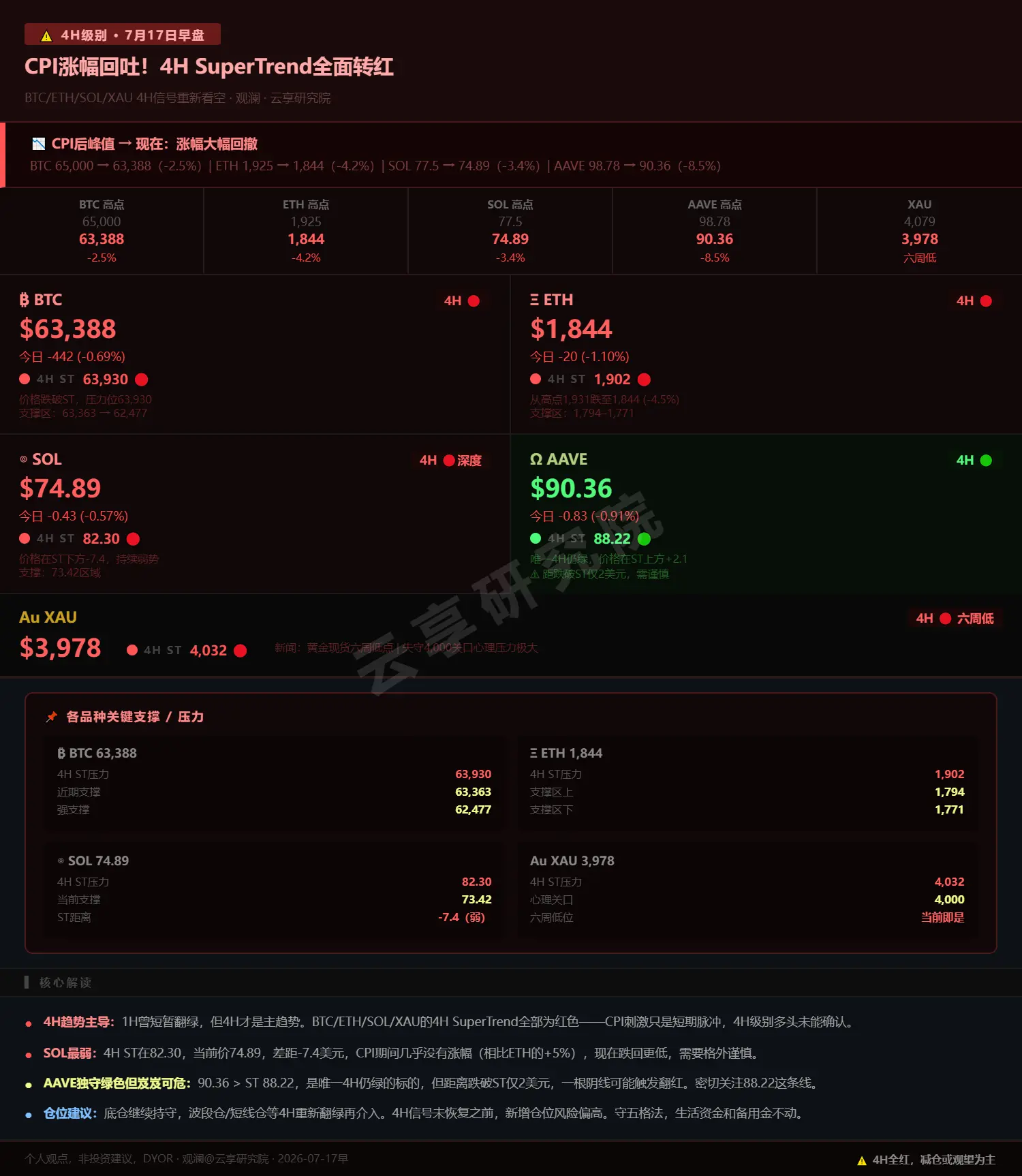Select the 4H级别 · 7月17日早盘 badge

pos(123,35)
